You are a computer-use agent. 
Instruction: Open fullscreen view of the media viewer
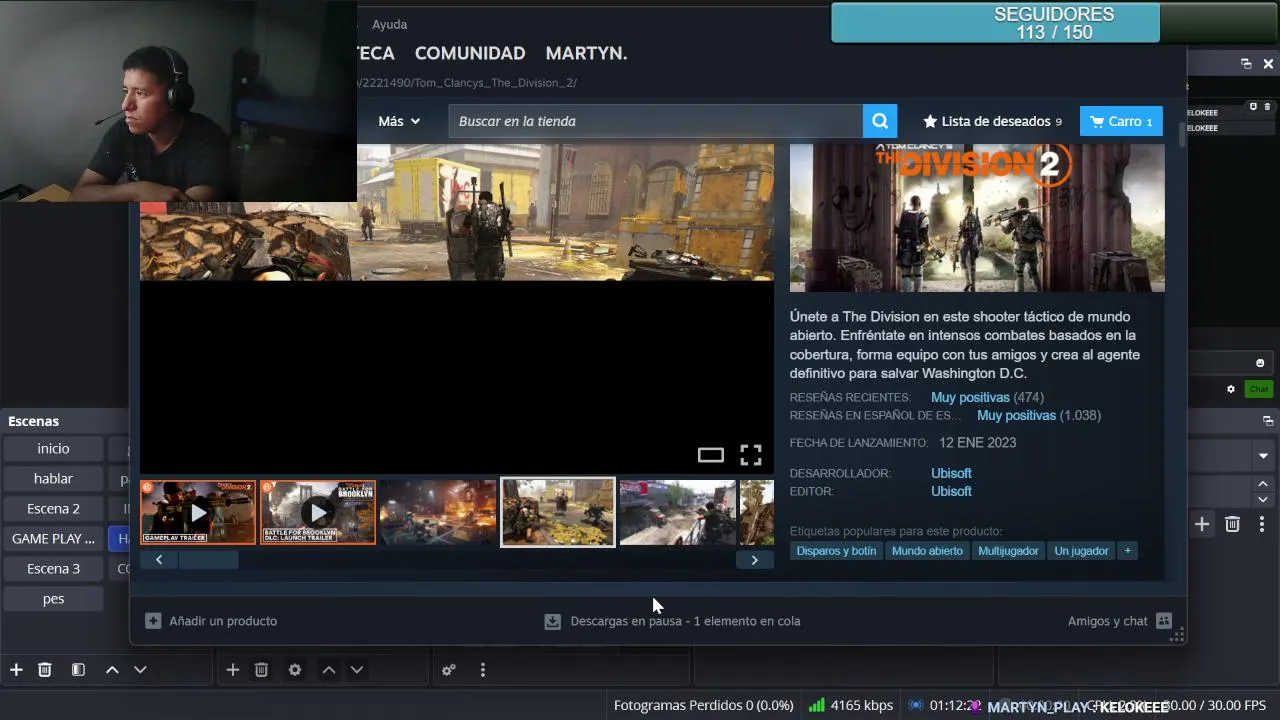[x=751, y=455]
